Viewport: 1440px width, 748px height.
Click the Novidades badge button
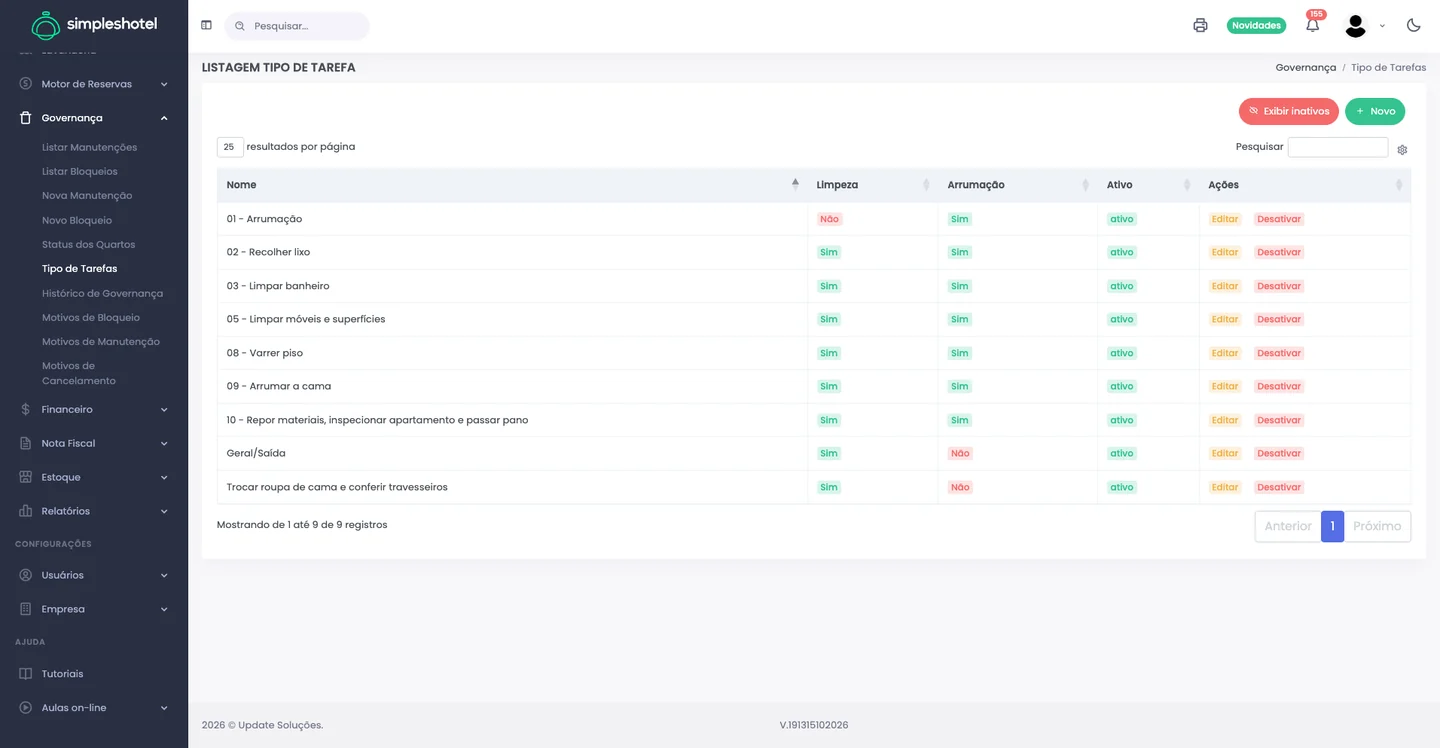point(1256,25)
